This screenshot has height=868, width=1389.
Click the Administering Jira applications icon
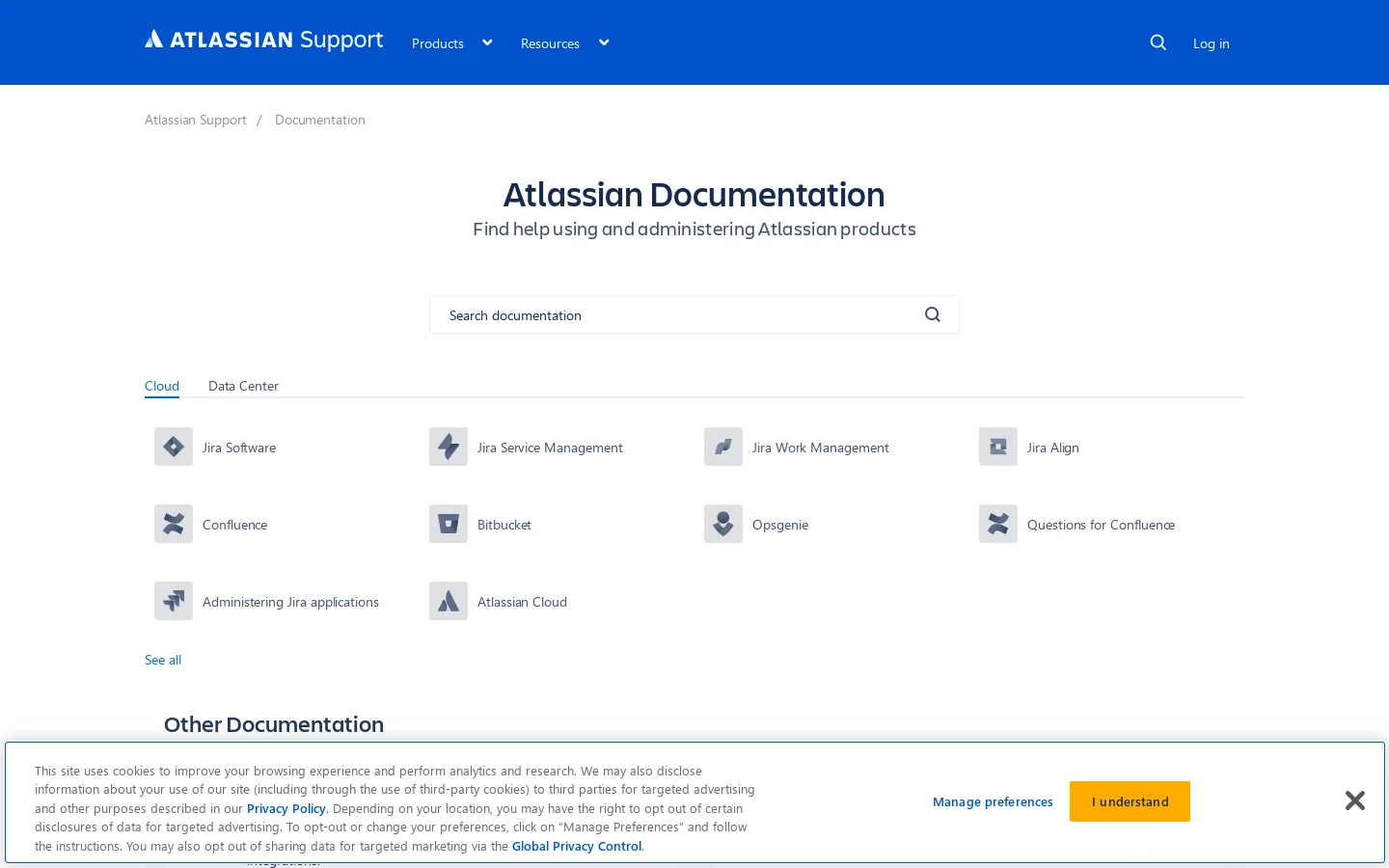tap(174, 601)
